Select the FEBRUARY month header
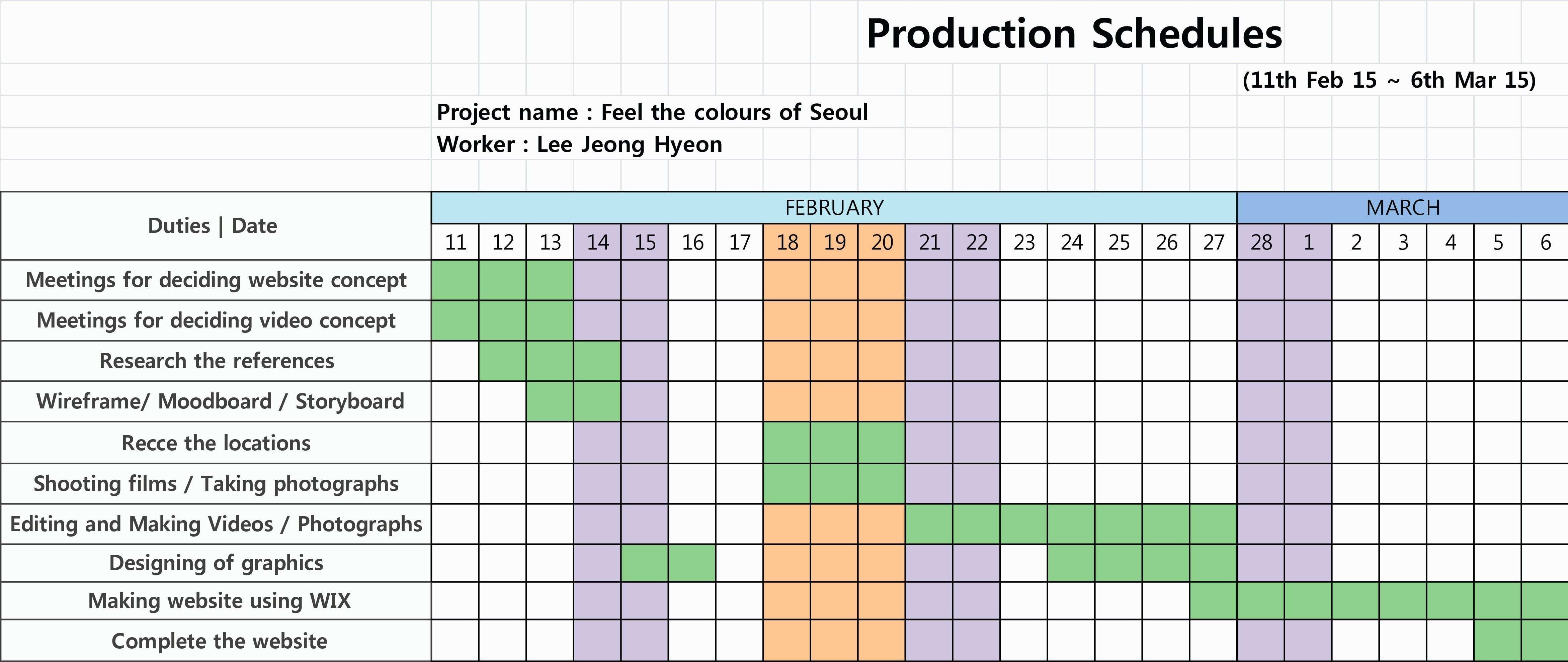This screenshot has height=662, width=1568. tap(834, 208)
